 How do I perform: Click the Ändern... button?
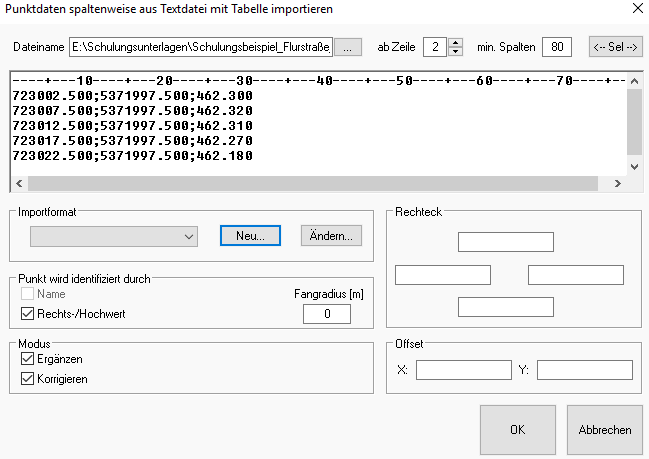tap(331, 236)
